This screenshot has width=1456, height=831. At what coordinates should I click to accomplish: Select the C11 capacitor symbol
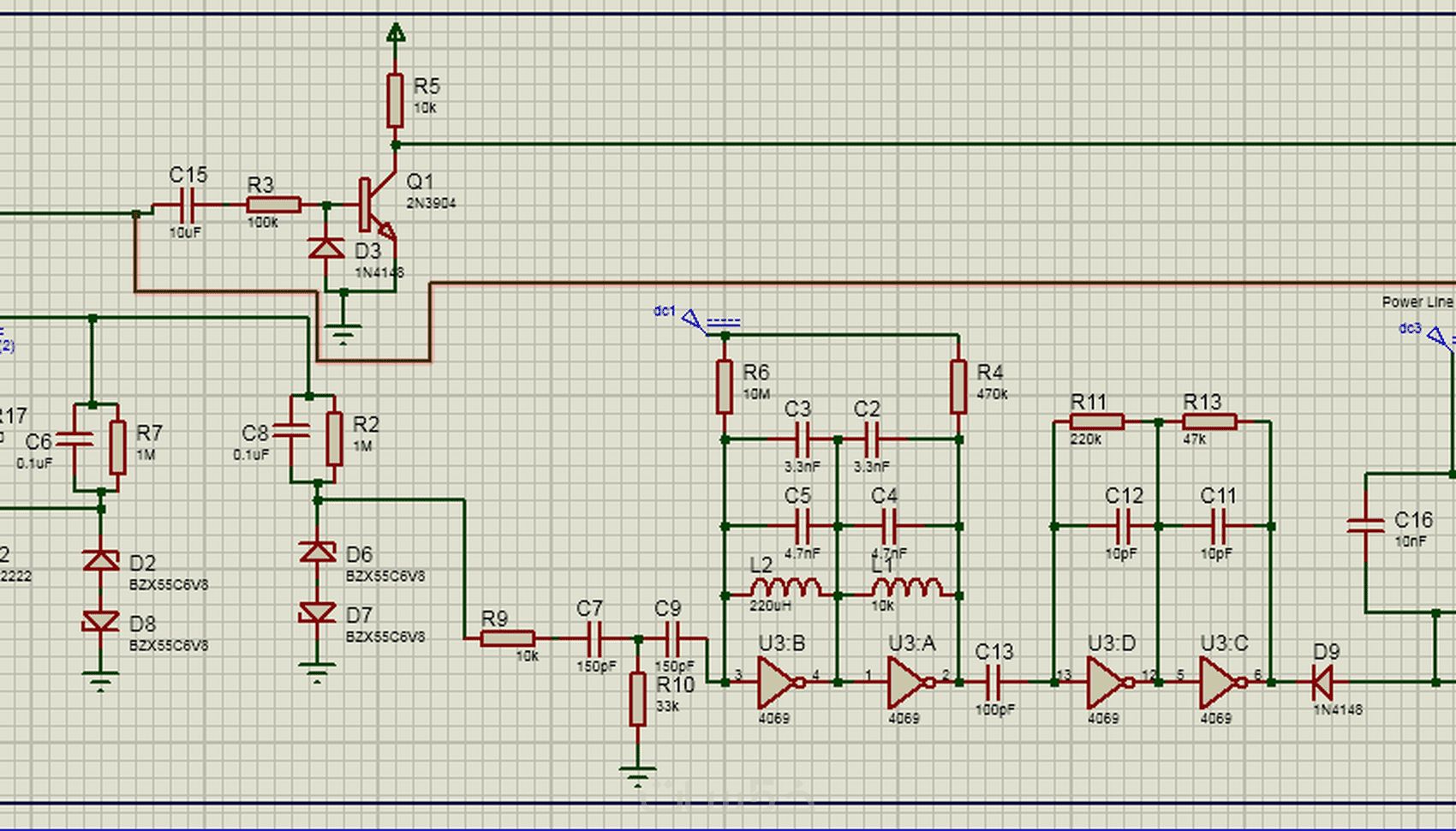(x=1218, y=526)
